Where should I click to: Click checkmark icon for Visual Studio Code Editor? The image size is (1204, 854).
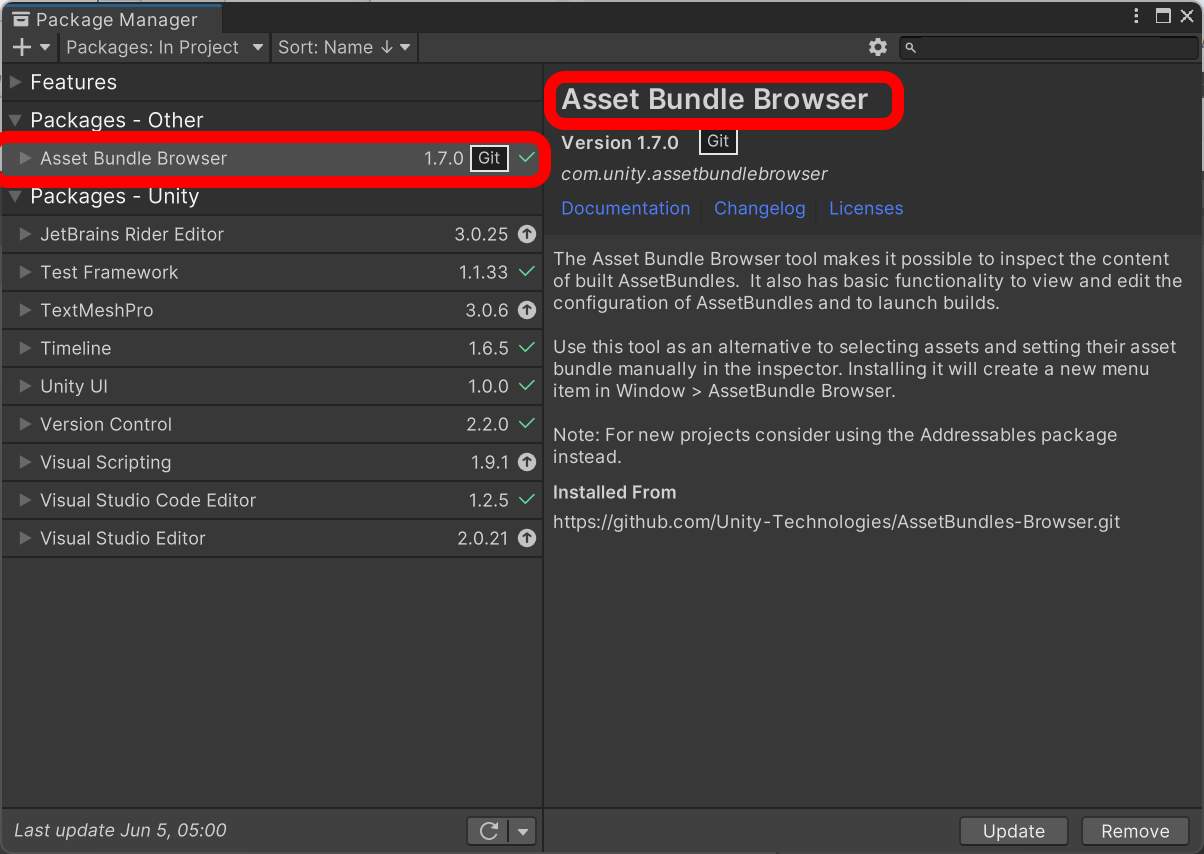coord(527,500)
